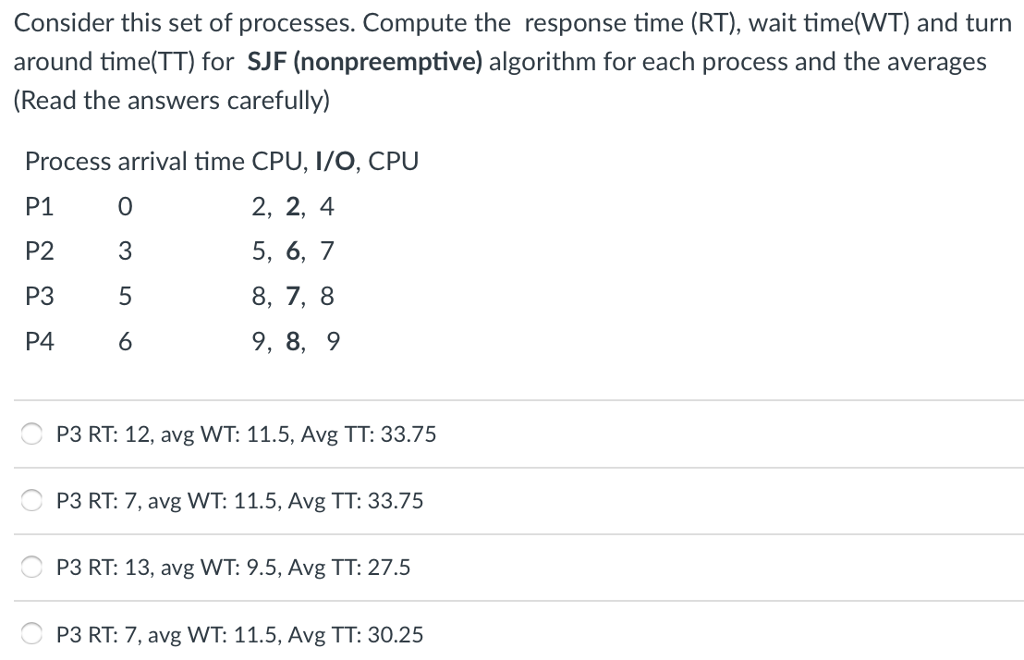Click label text ending 'Avg TT: 30.25'
Screen dimensions: 1024x660
pyautogui.click(x=240, y=635)
